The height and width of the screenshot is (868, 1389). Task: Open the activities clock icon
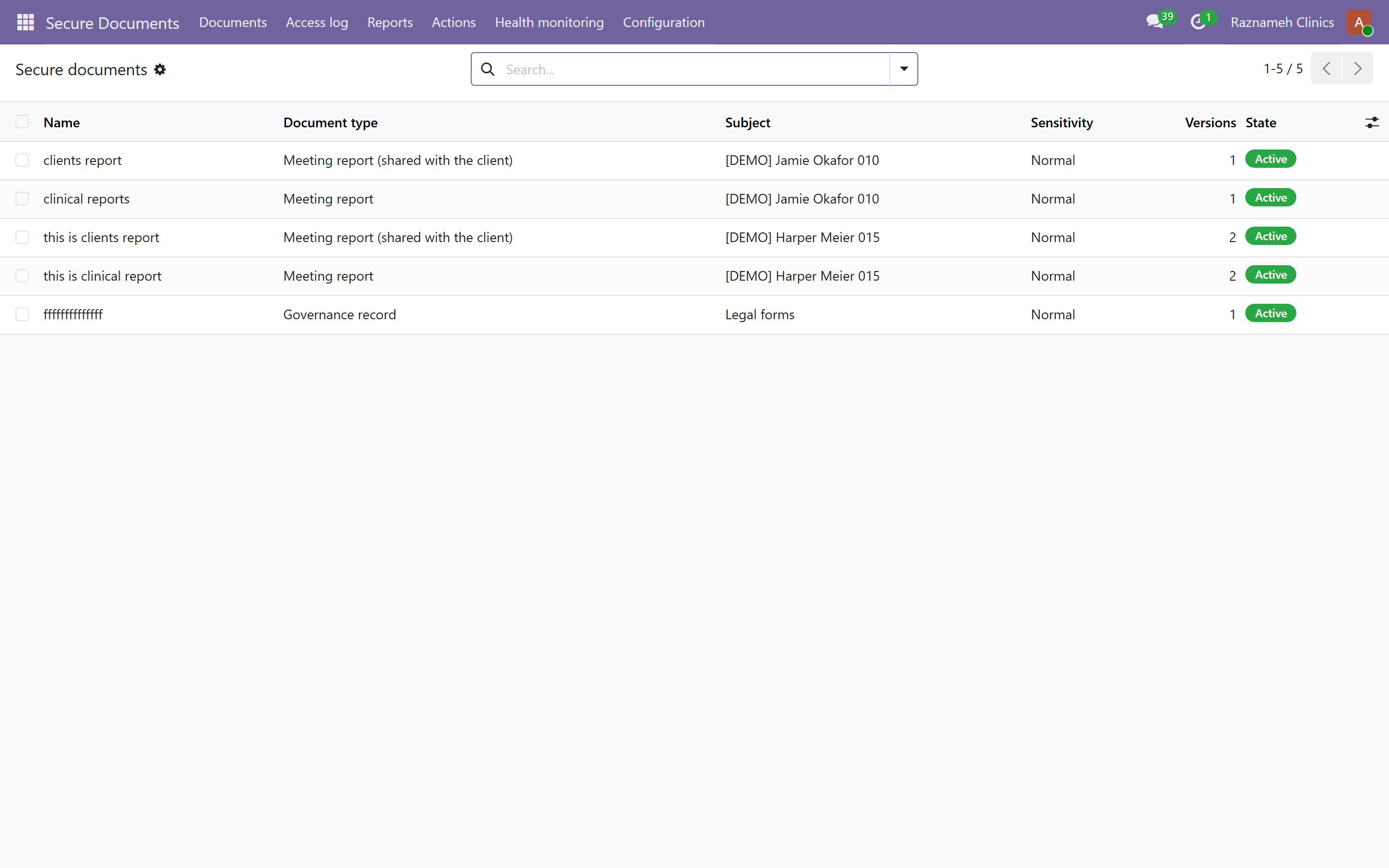pos(1198,22)
